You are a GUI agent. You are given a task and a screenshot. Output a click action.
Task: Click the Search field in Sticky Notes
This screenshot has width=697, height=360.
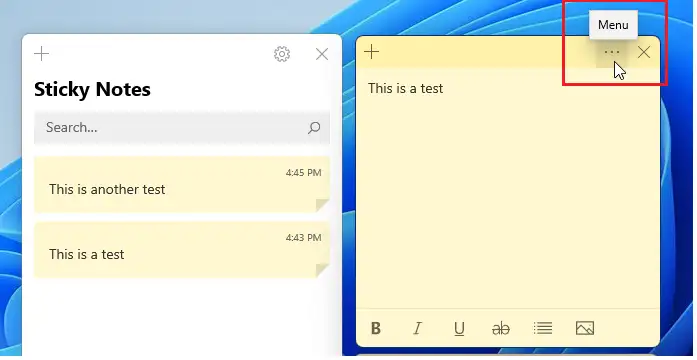(x=182, y=128)
